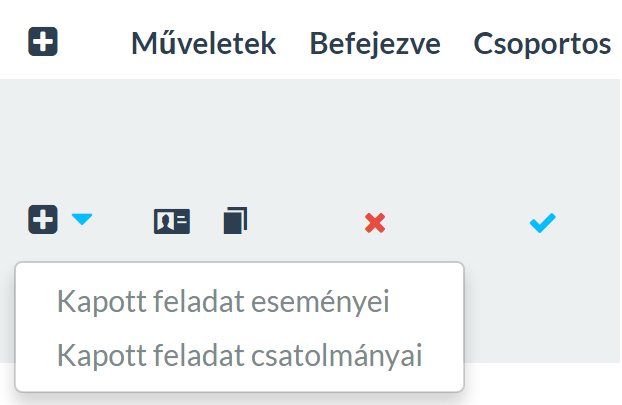The image size is (622, 405).
Task: Toggle the Csoportos status blue check
Action: (x=542, y=221)
